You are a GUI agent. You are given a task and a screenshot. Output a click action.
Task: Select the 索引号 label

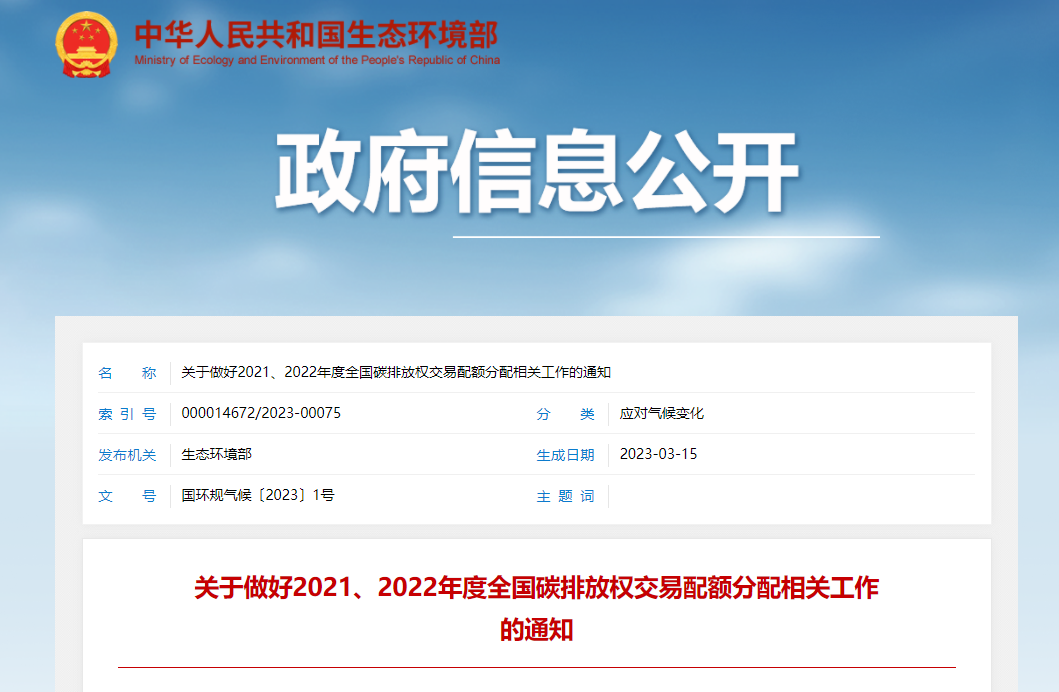127,414
